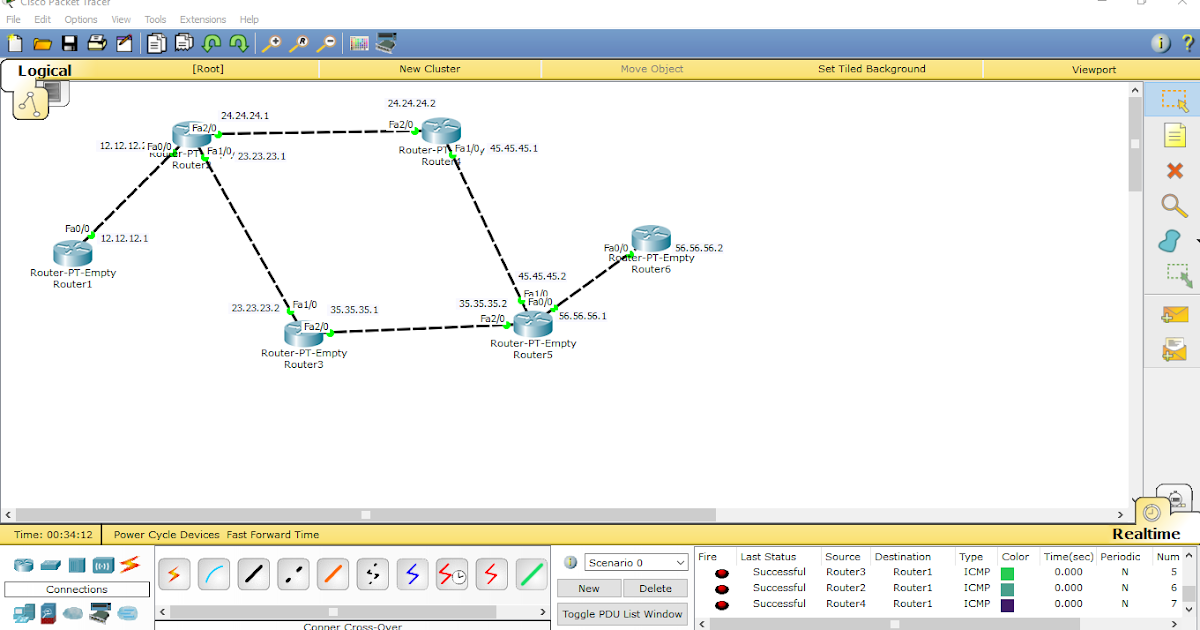Image resolution: width=1200 pixels, height=630 pixels.
Task: Select the Delete tool with red X
Action: click(1173, 170)
